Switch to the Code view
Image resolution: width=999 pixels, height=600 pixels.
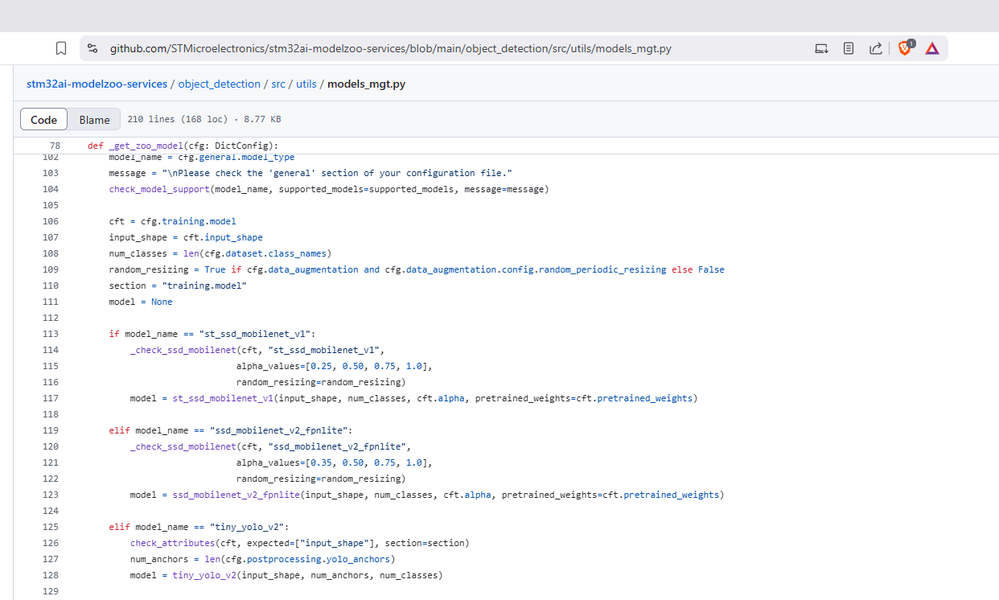tap(44, 120)
